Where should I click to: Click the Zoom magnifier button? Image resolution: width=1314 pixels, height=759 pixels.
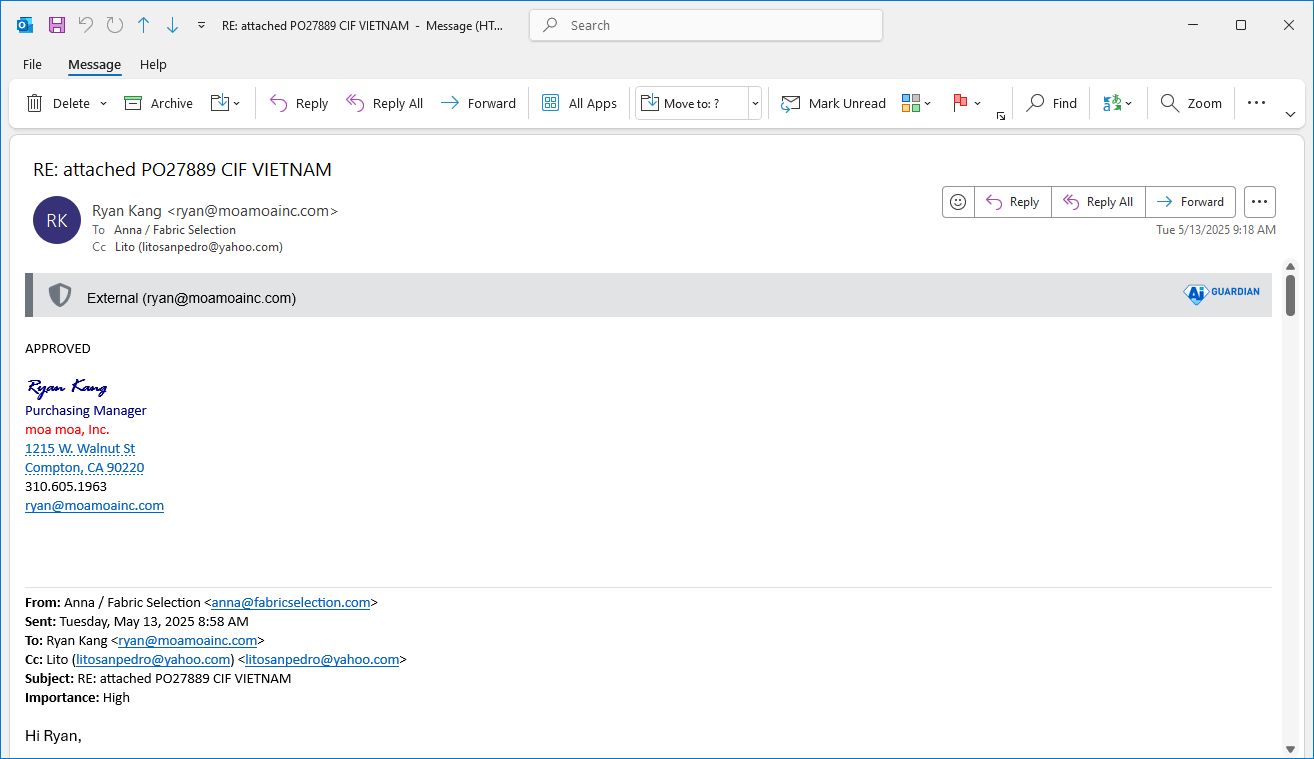pos(1191,103)
